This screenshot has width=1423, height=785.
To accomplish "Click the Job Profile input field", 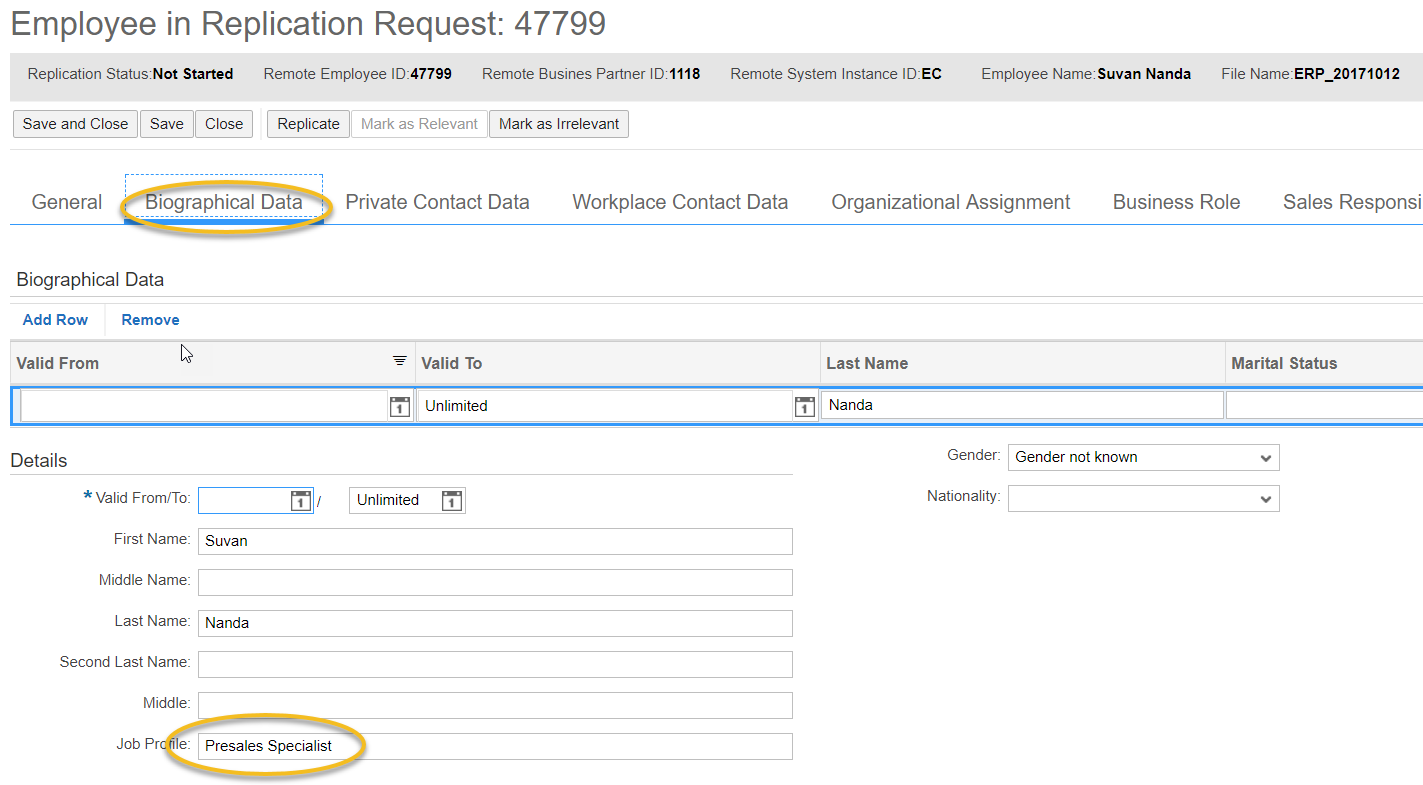I will pos(495,745).
